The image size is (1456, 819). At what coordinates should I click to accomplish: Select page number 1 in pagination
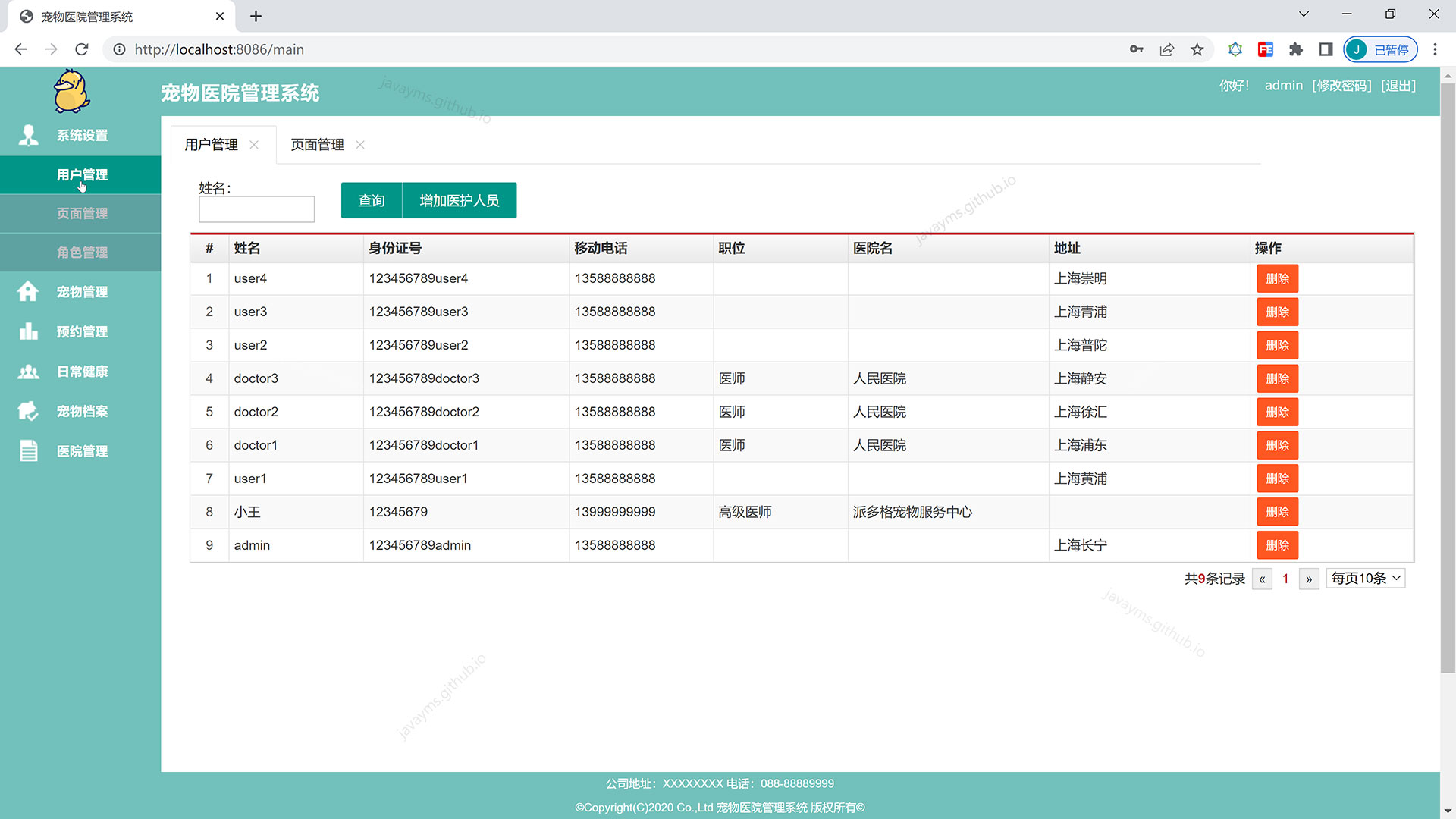[x=1285, y=579]
